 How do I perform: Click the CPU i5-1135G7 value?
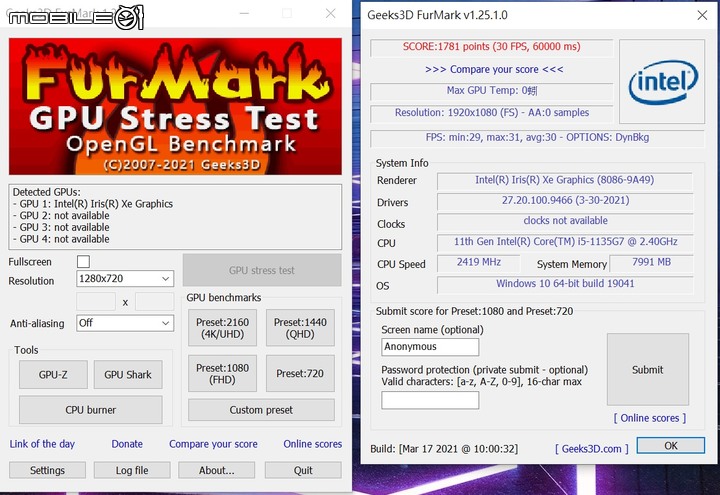(x=564, y=242)
